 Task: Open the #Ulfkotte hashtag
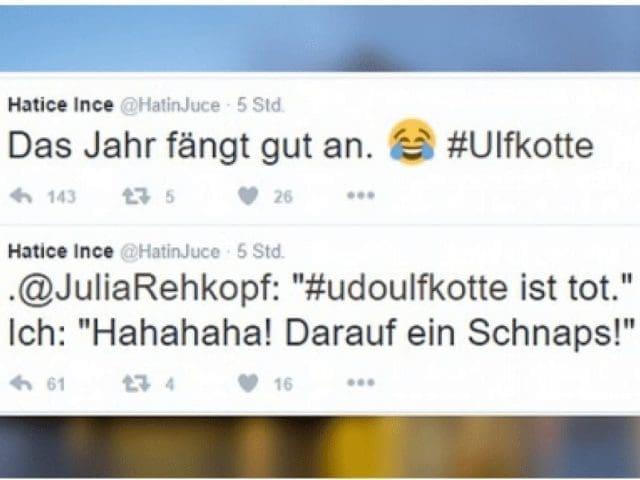click(x=520, y=146)
